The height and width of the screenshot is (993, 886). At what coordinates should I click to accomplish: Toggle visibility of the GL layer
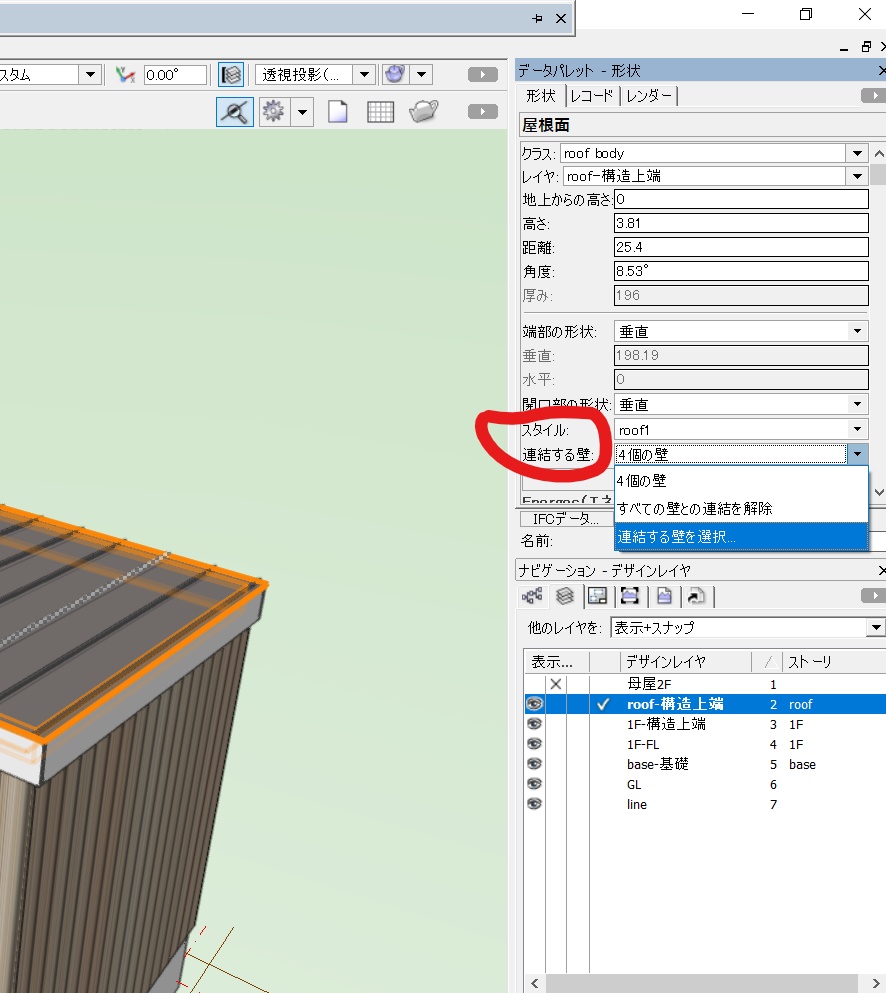(x=534, y=784)
